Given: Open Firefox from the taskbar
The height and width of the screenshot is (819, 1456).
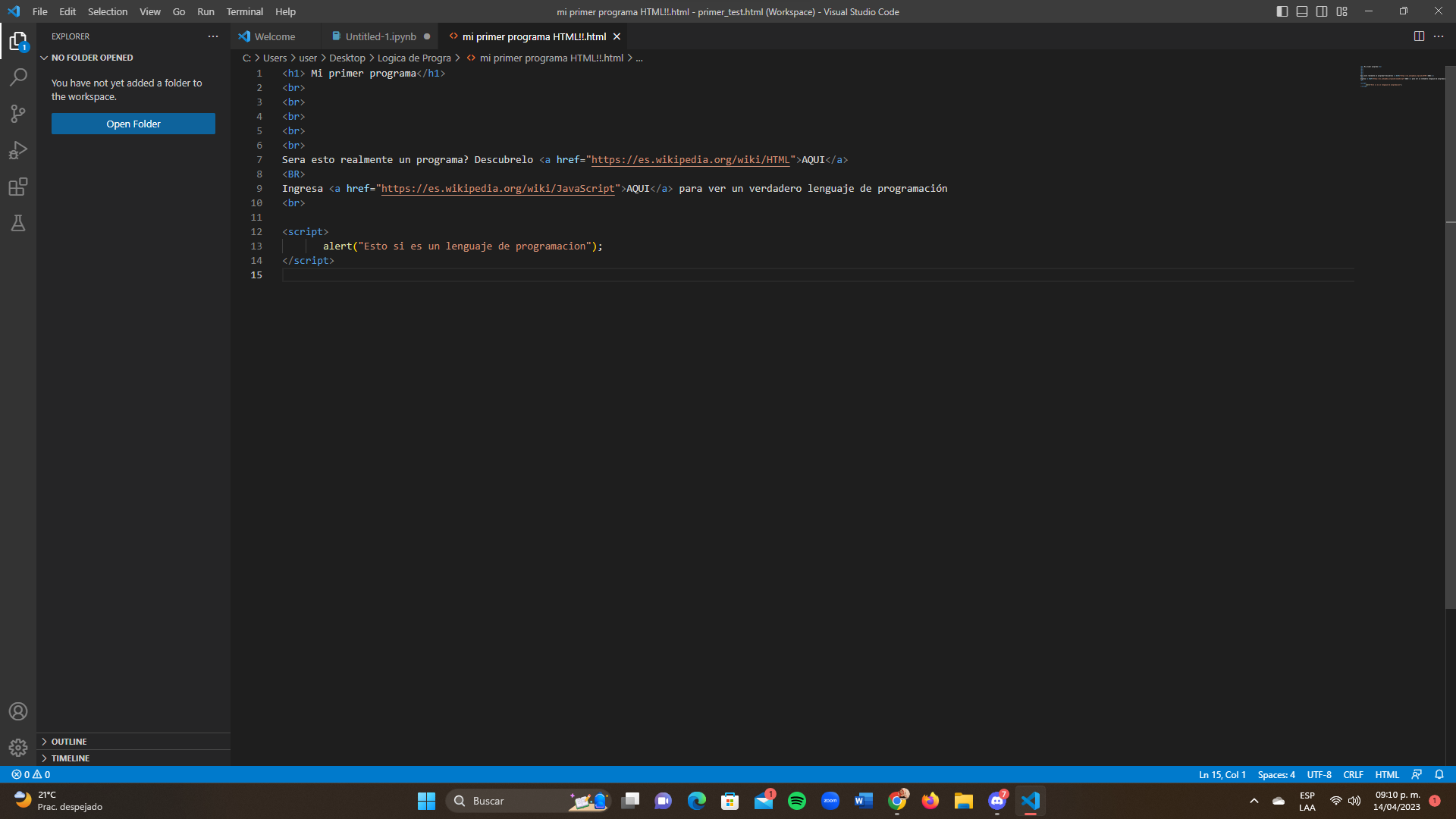Looking at the screenshot, I should 930,801.
